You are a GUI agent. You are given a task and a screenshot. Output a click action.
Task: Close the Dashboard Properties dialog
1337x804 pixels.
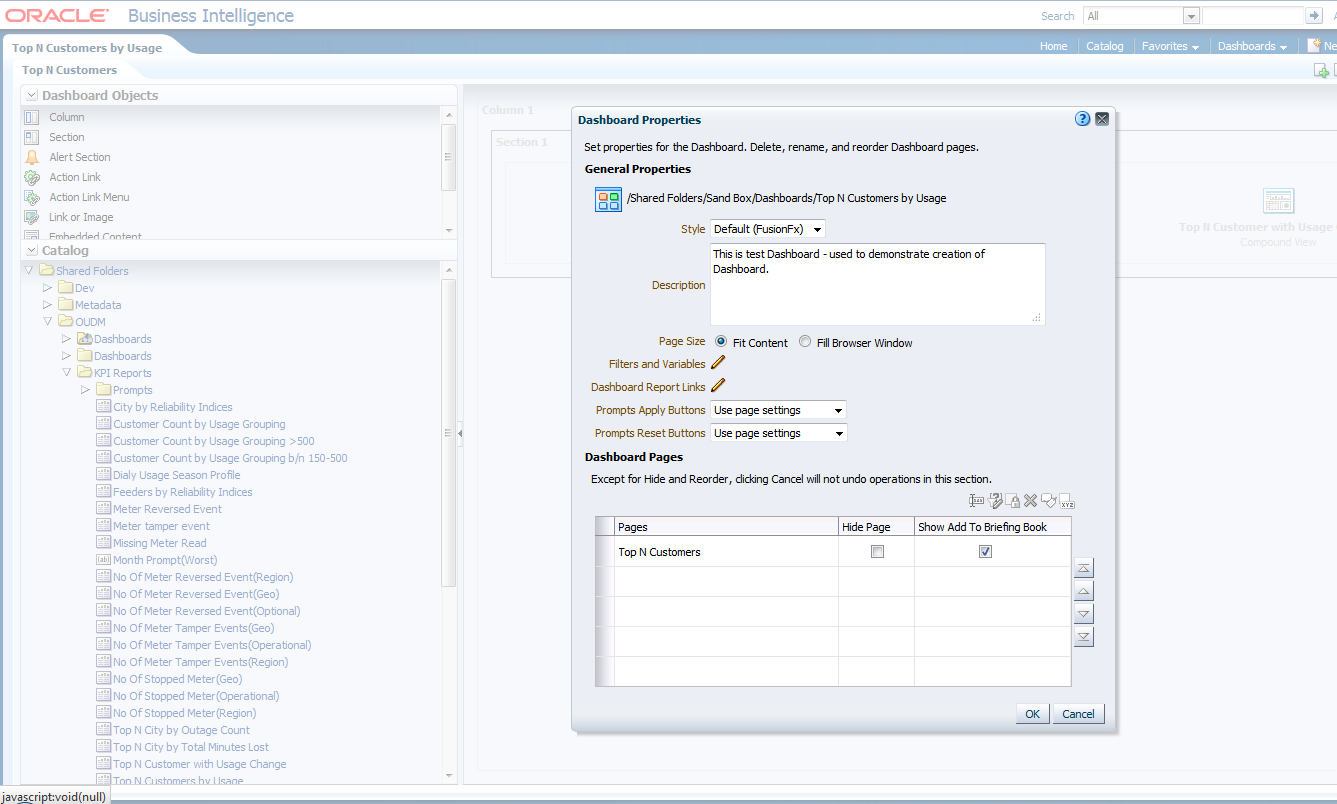tap(1102, 119)
